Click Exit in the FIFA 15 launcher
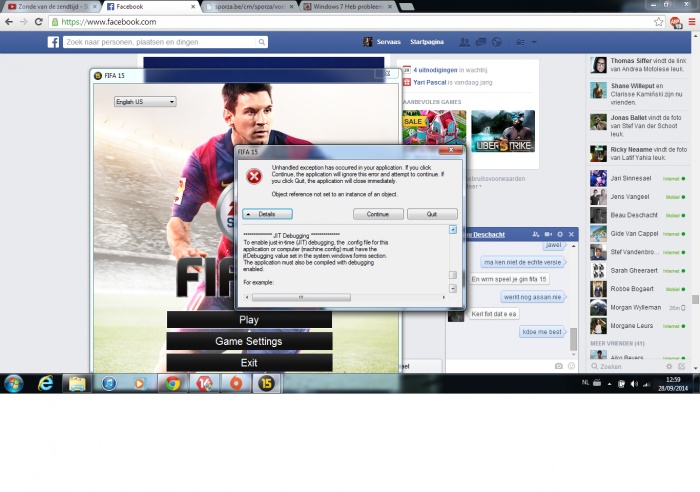 (249, 363)
